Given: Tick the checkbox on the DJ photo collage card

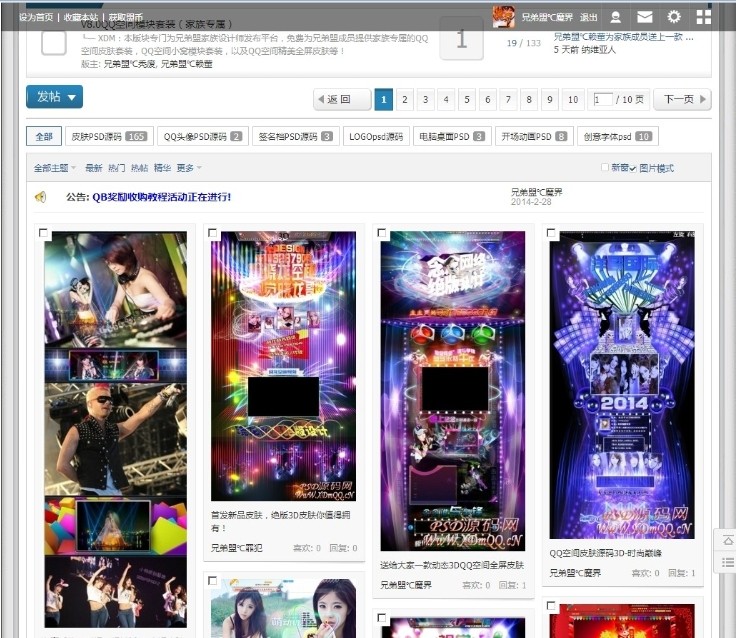Looking at the screenshot, I should 43,233.
